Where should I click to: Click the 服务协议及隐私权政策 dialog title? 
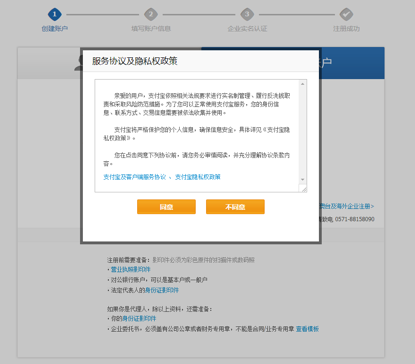click(x=135, y=61)
